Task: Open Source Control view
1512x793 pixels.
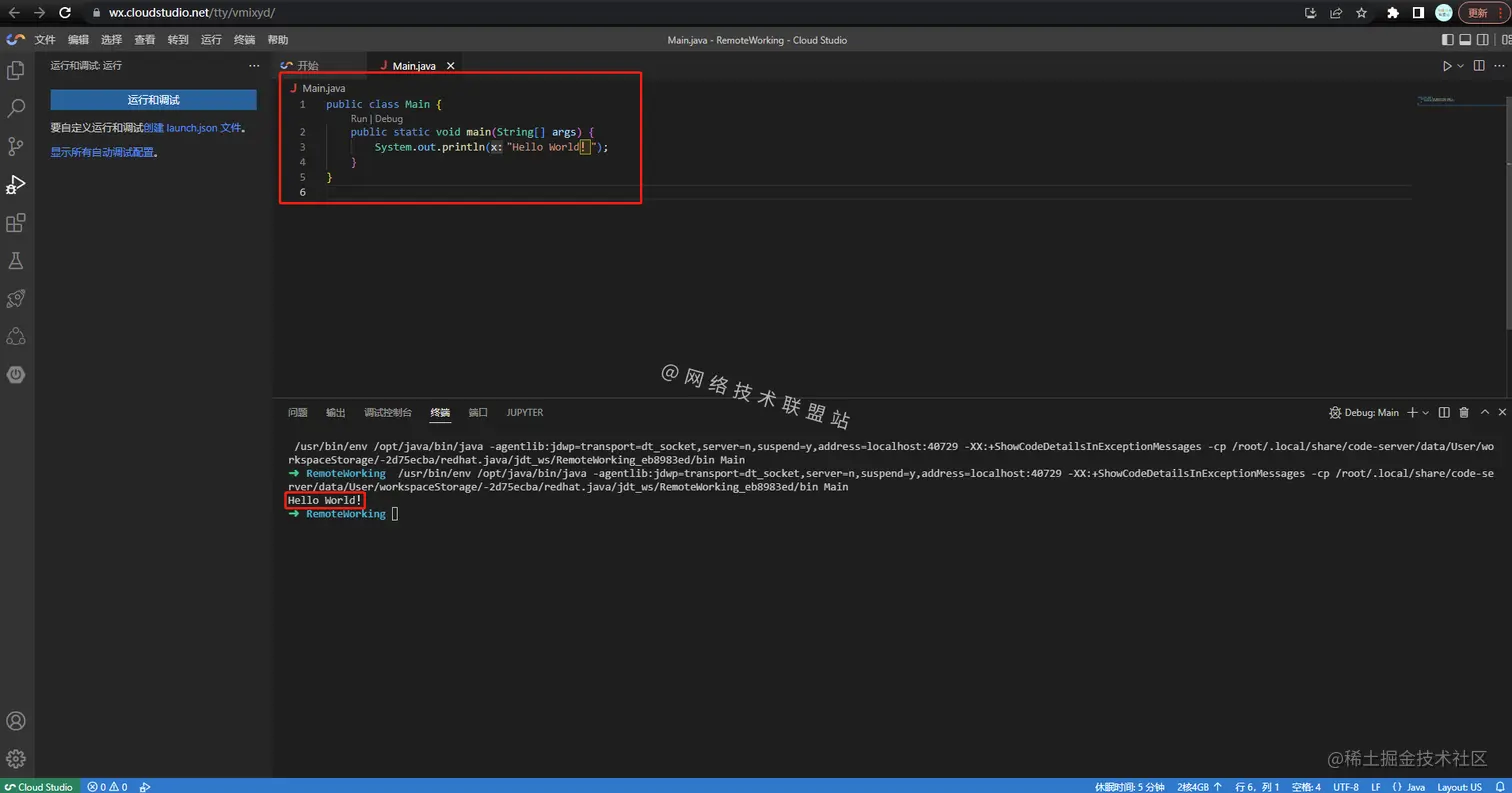Action: pyautogui.click(x=15, y=146)
